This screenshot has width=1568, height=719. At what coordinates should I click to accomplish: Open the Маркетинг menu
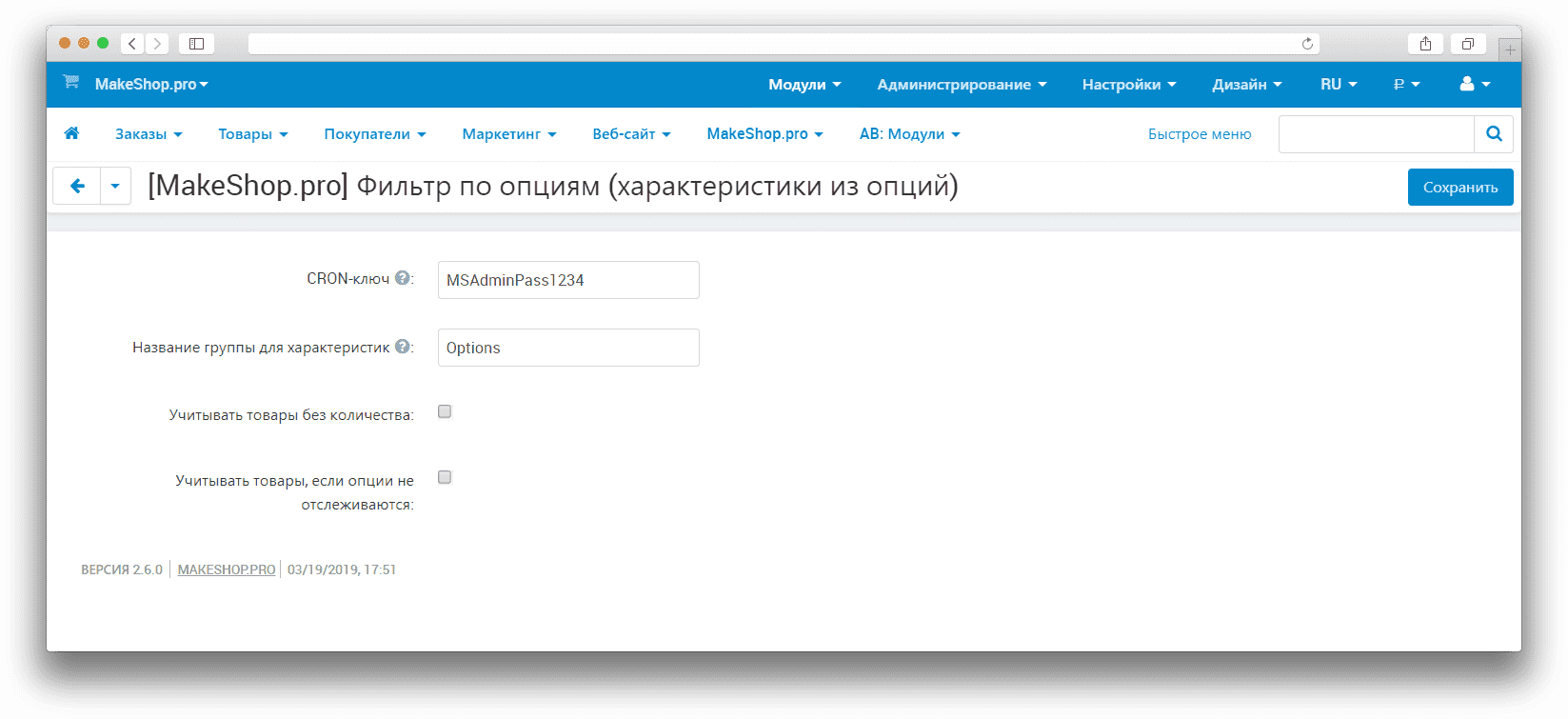point(509,134)
